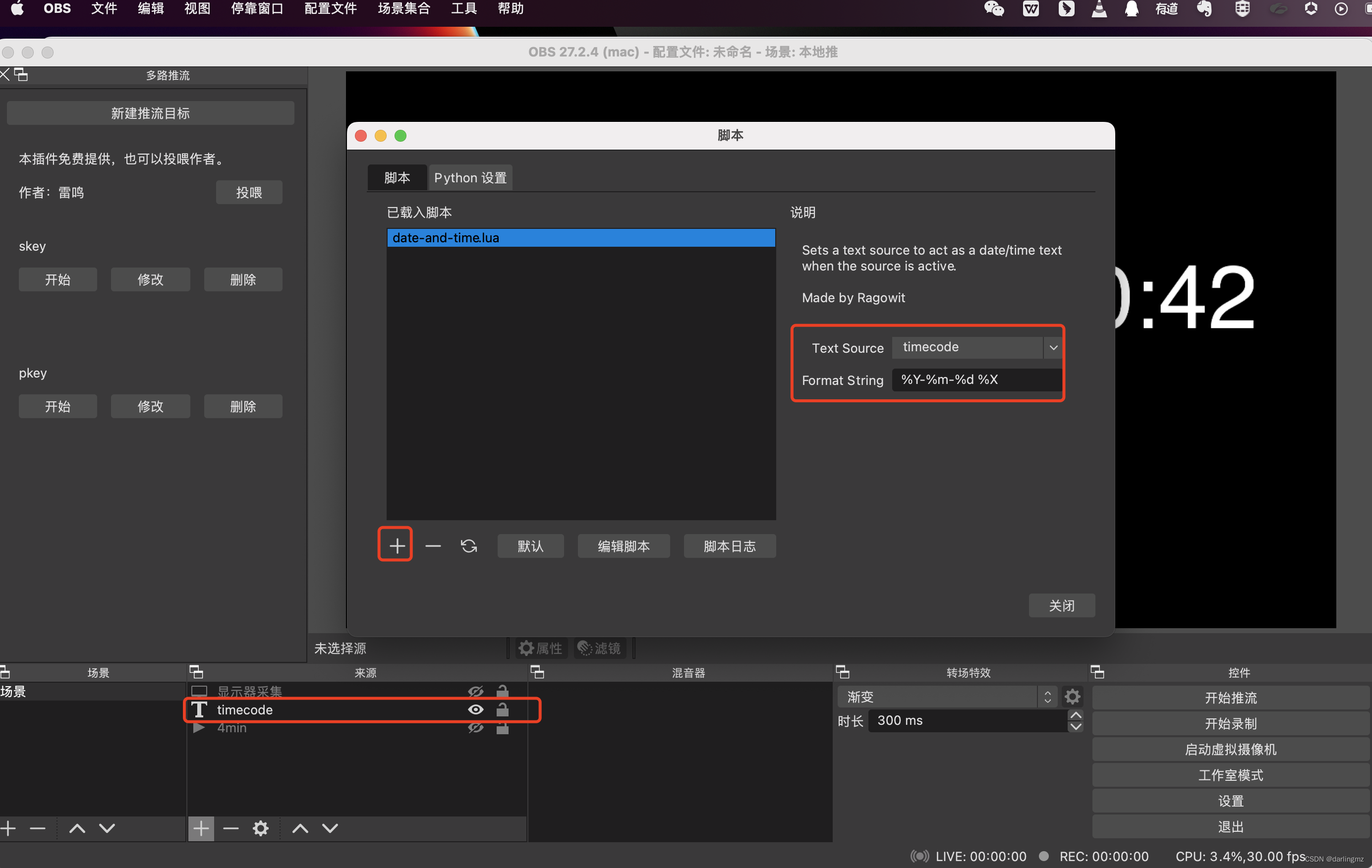1372x868 pixels.
Task: Toggle visibility of the timecode source
Action: (476, 709)
